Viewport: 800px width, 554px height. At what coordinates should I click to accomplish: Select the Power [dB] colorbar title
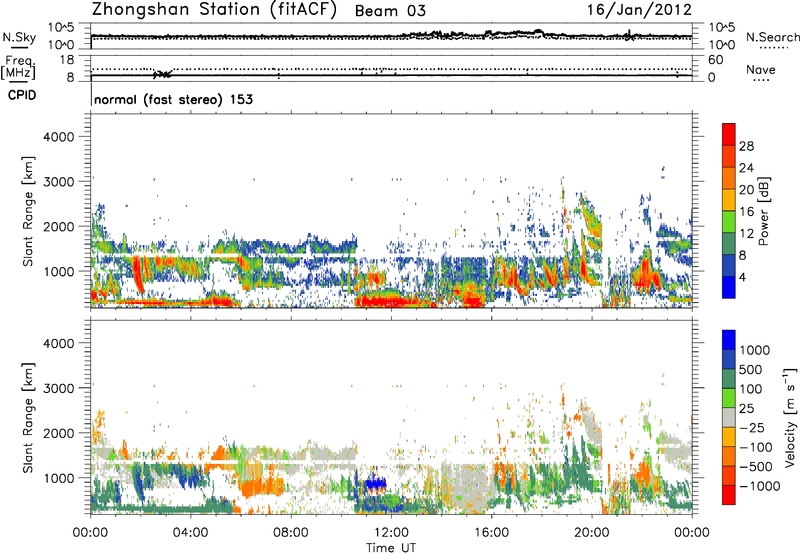click(763, 211)
